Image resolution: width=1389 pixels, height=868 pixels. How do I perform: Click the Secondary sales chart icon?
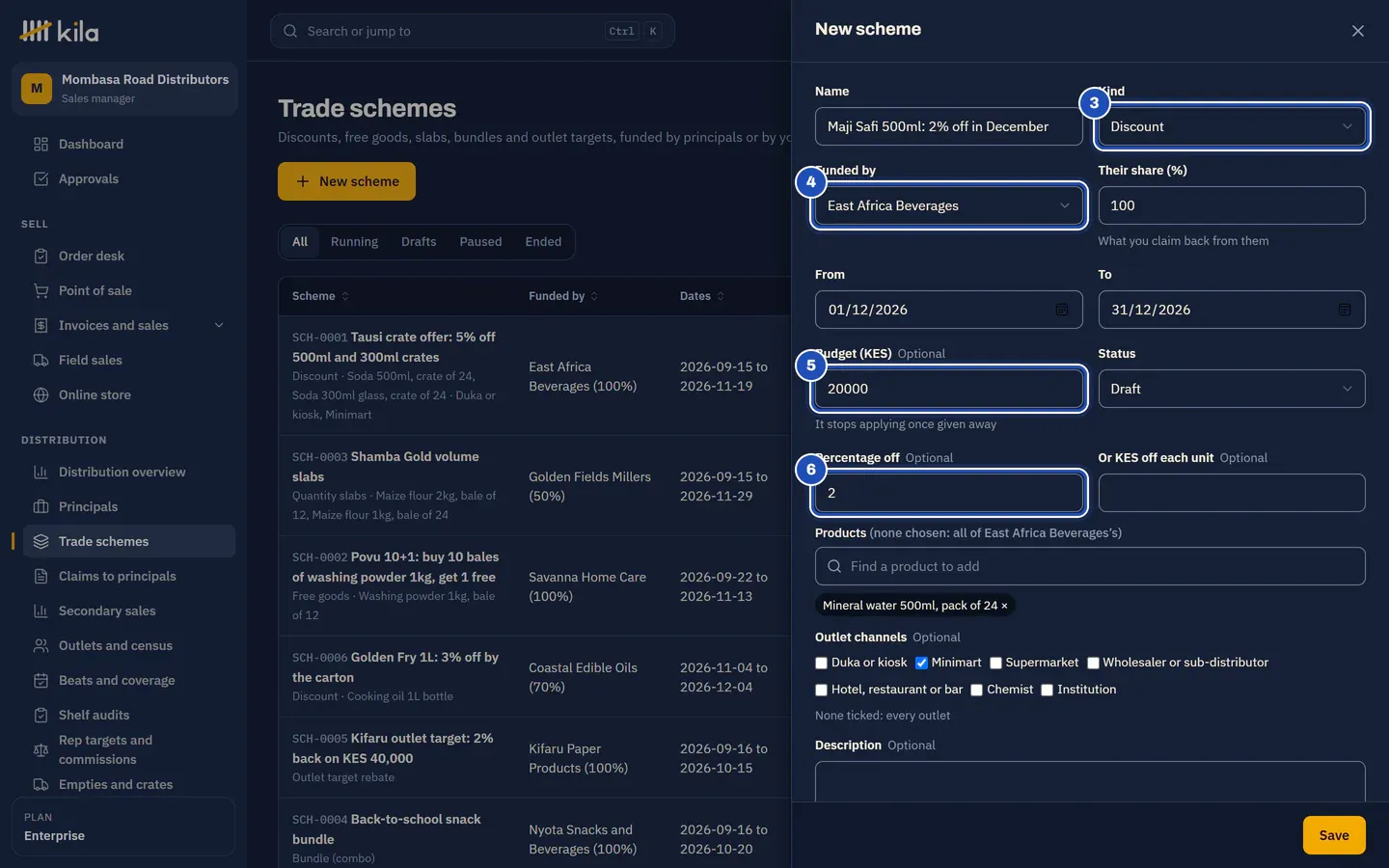pos(41,610)
